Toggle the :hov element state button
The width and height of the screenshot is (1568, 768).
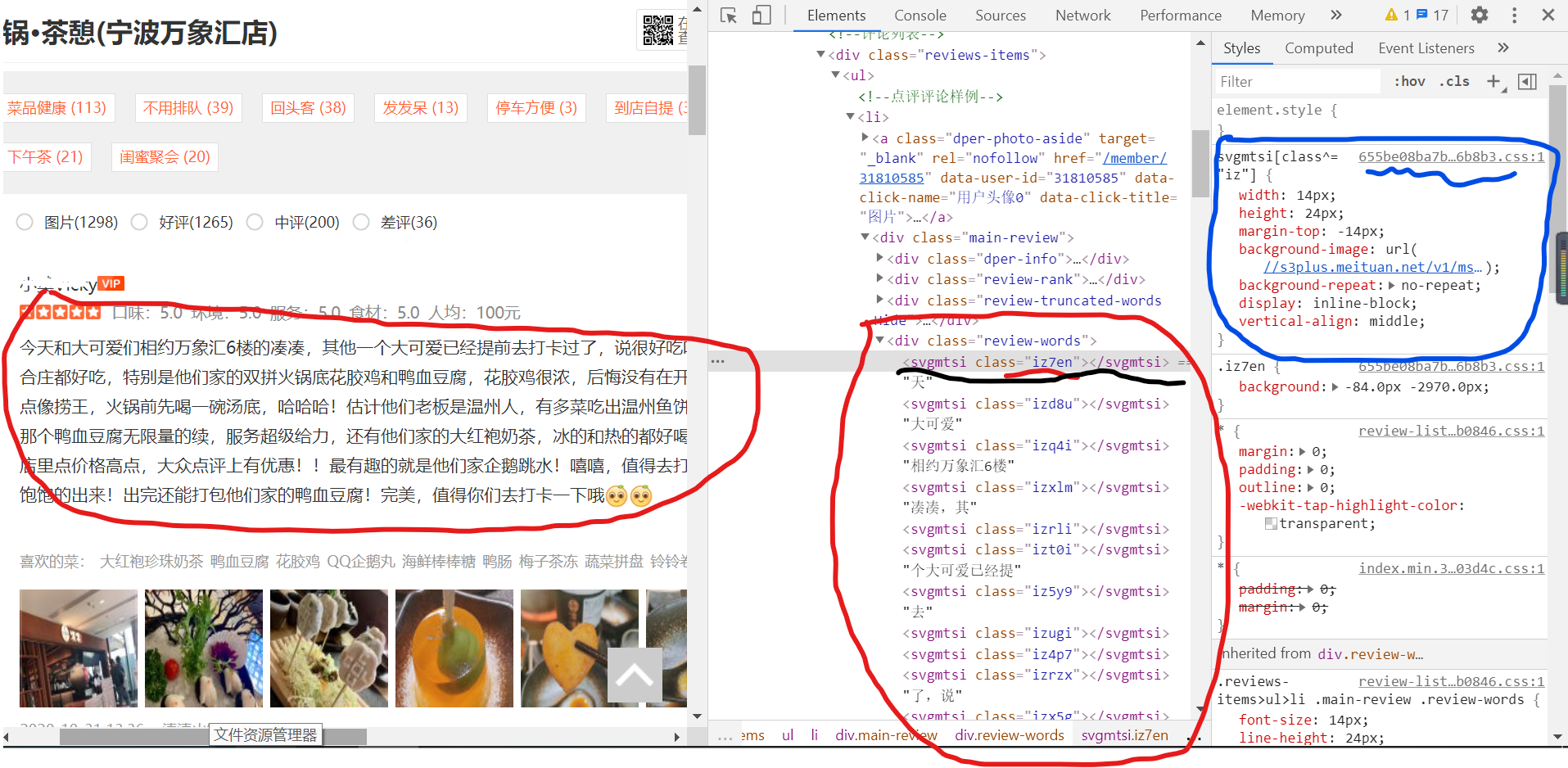coord(1409,81)
